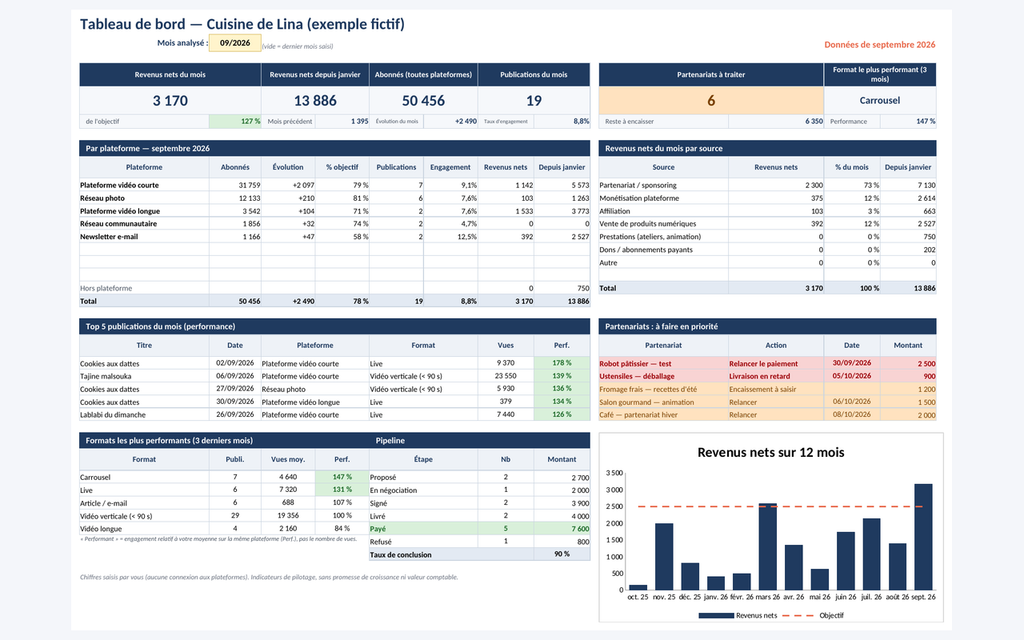Select the 178 % performance cell
The width and height of the screenshot is (1024, 640).
click(562, 363)
